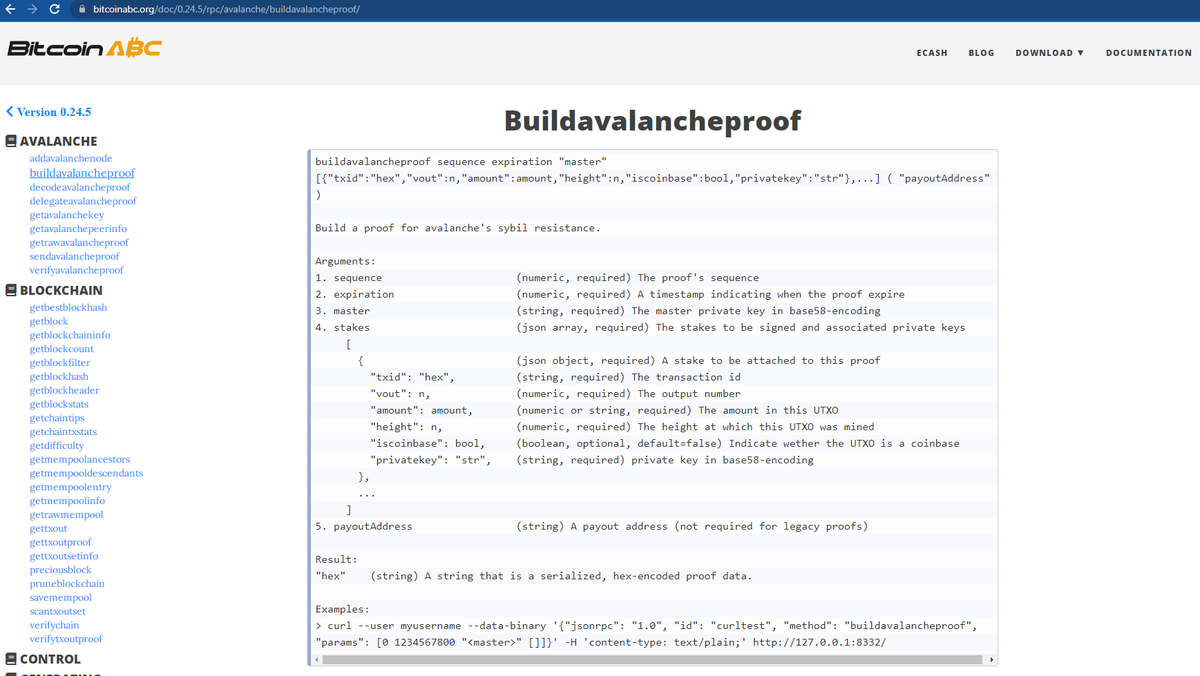Open preciousblock documentation
Screen dimensions: 1200x676
click(60, 570)
